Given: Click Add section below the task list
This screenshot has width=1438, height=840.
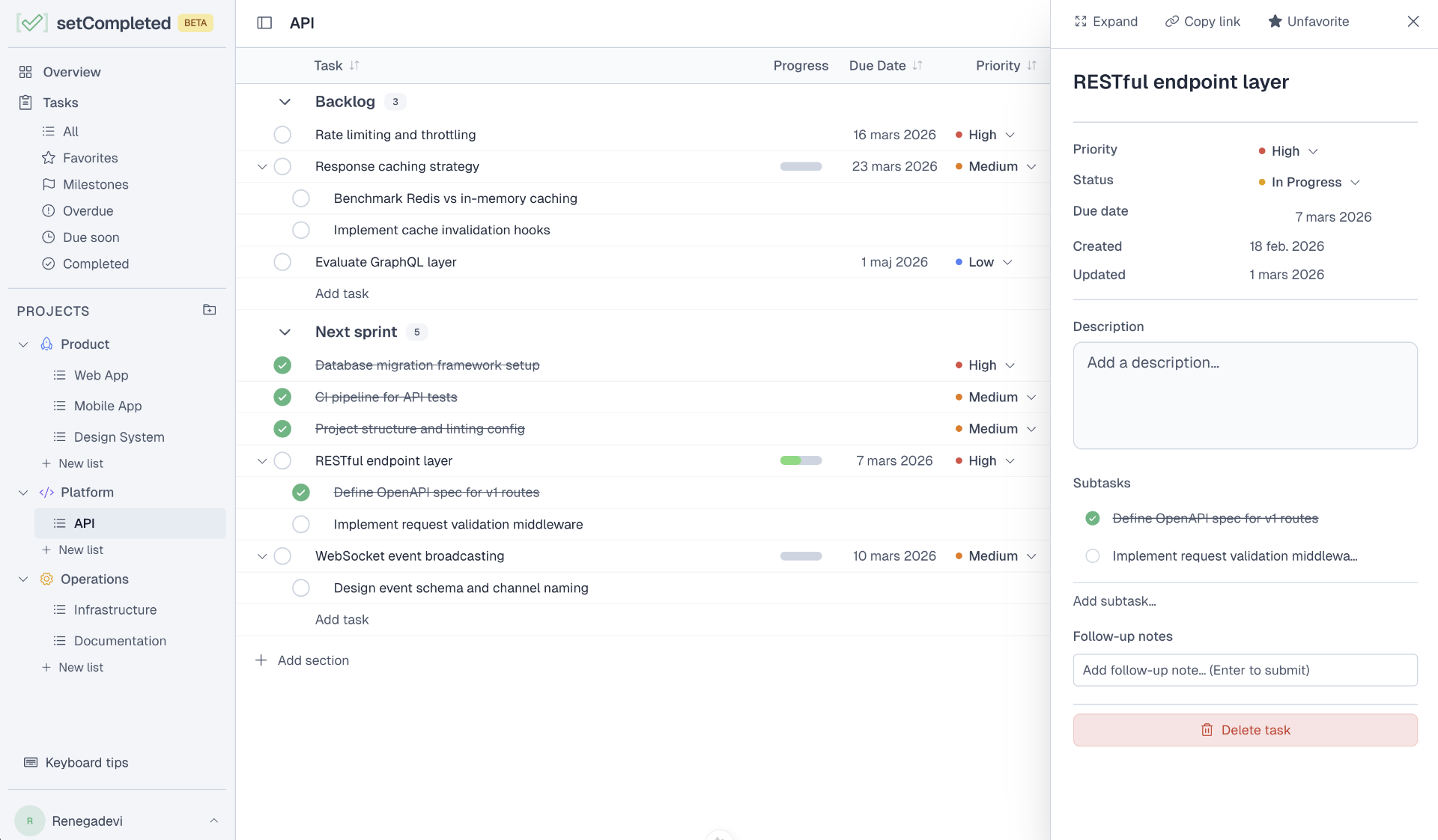Looking at the screenshot, I should coord(302,660).
